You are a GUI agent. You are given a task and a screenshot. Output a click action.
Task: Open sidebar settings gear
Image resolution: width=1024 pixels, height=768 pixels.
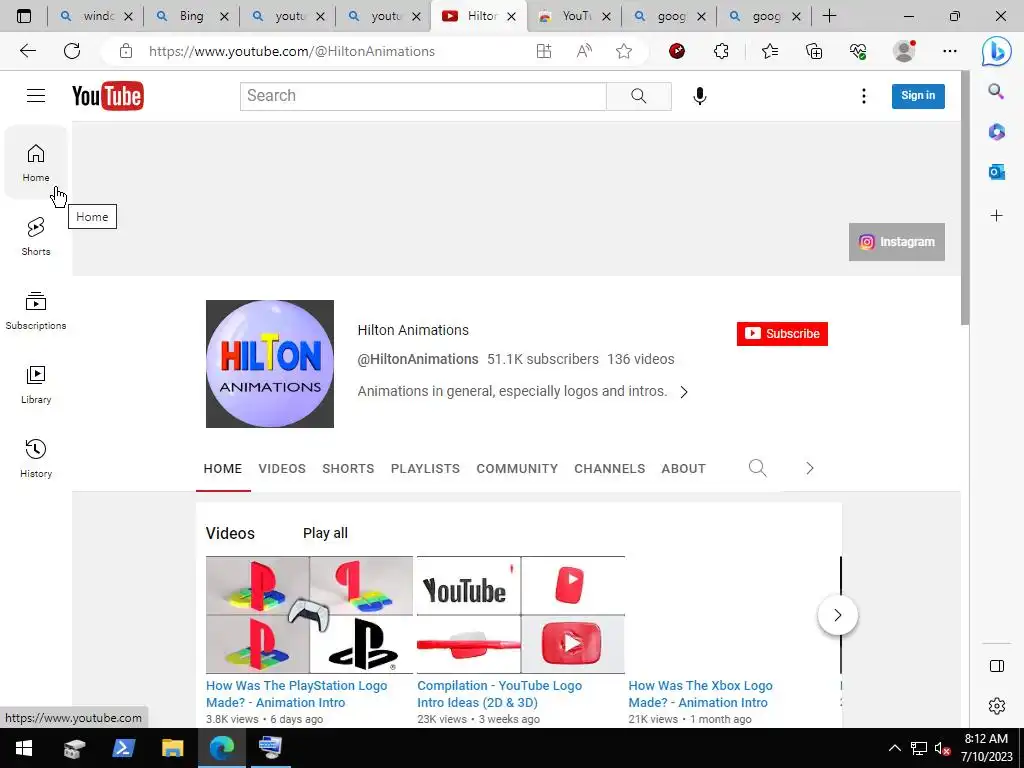(997, 706)
